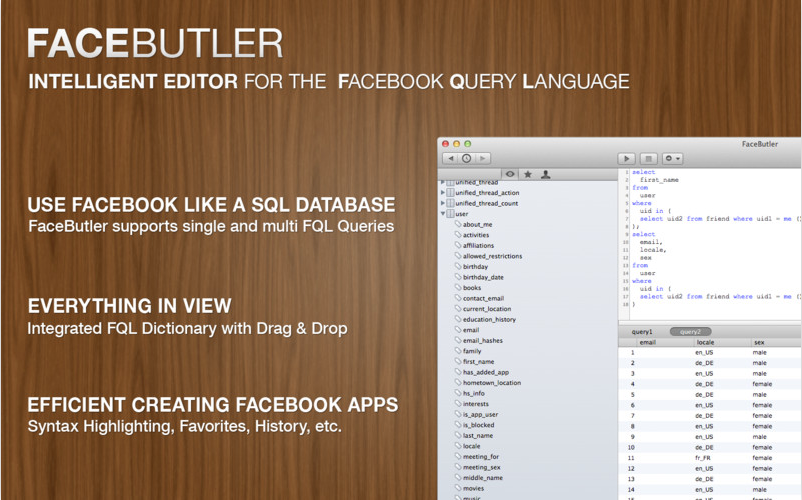Click the tag icon beside activities

coord(458,235)
